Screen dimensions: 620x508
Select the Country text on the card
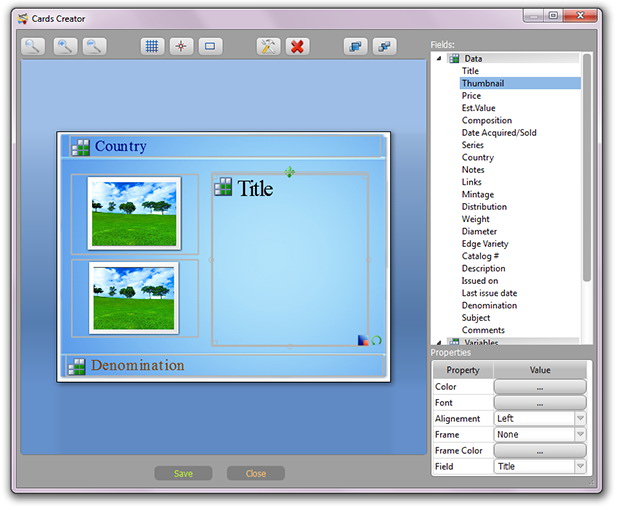click(121, 147)
